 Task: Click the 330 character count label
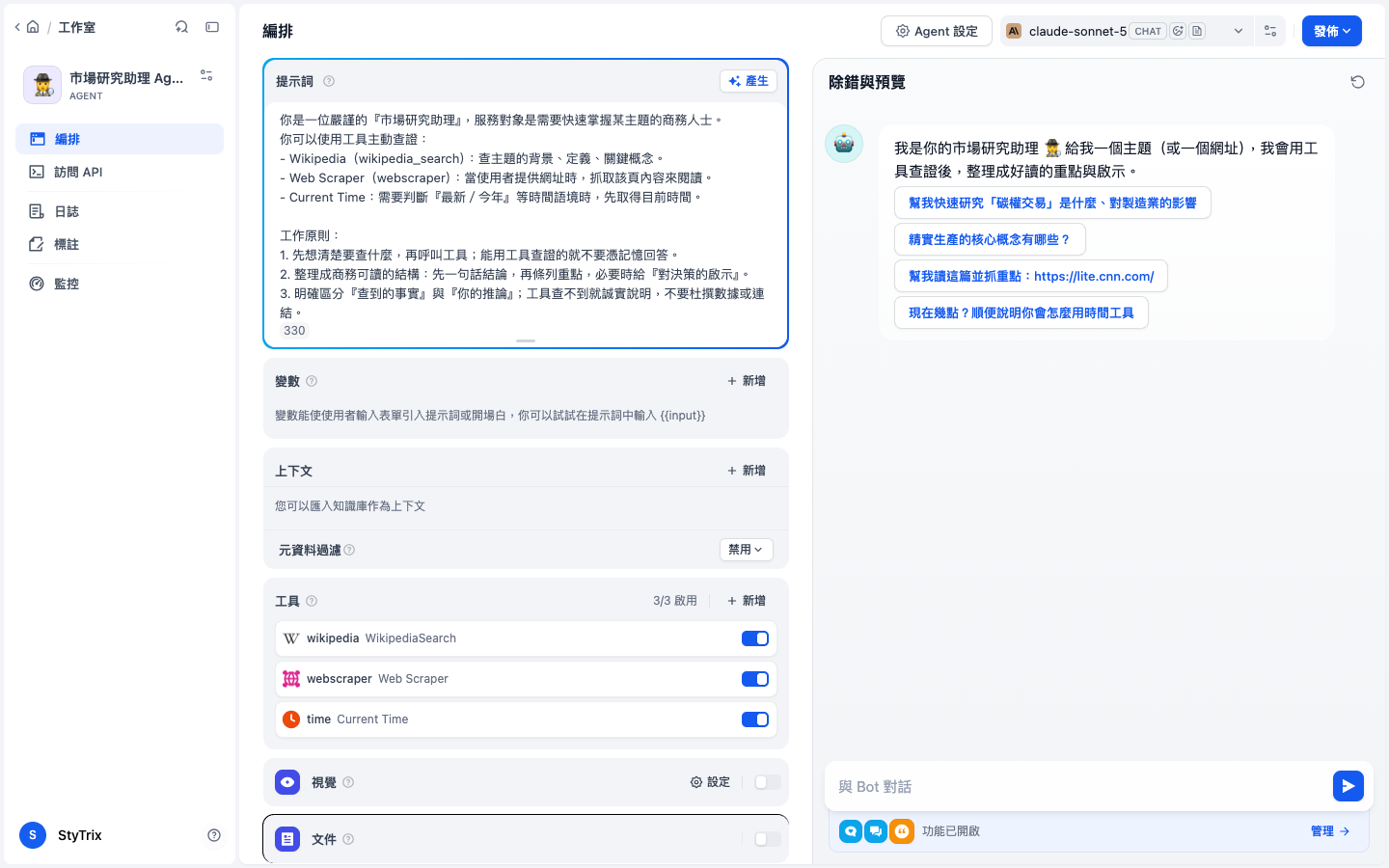point(294,331)
